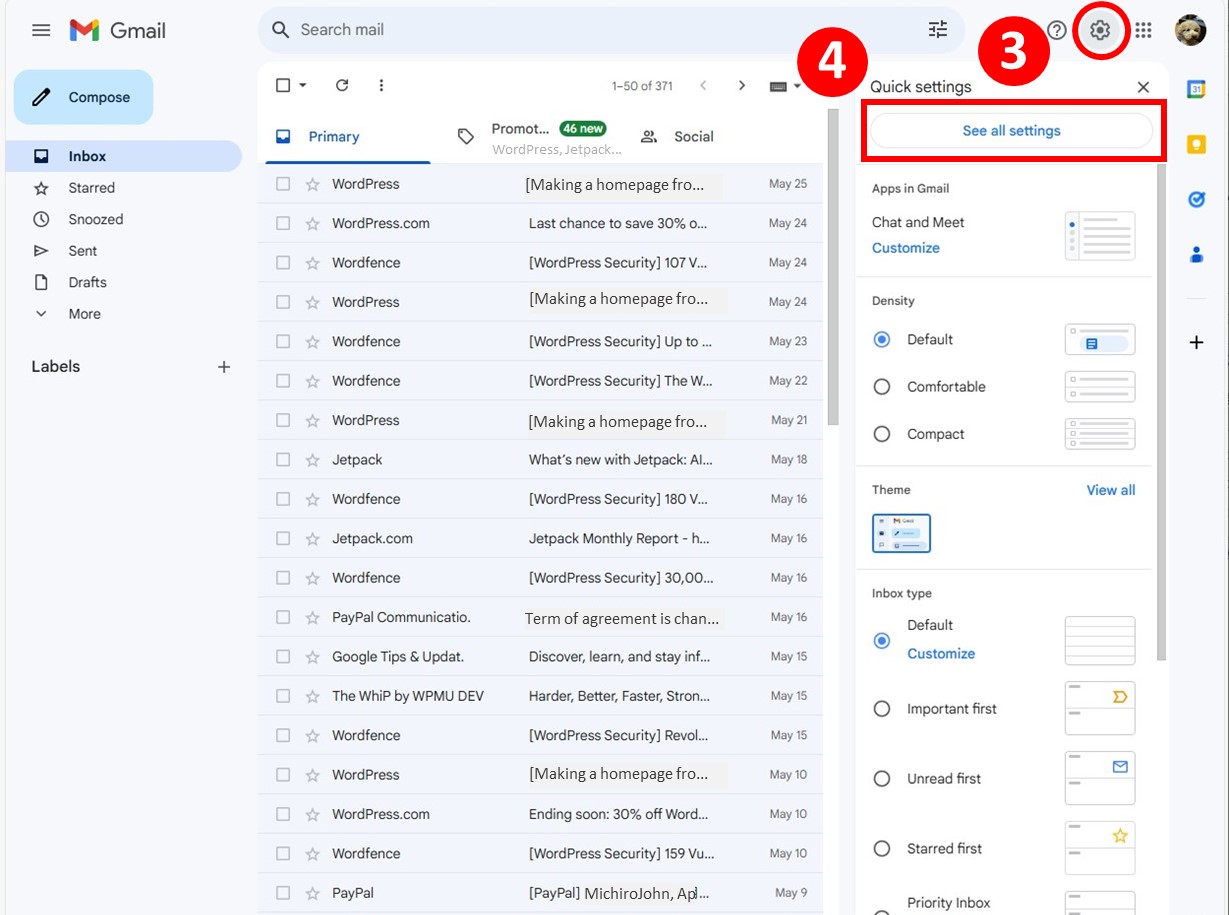Check the Jetpack May 18 email box
Image resolution: width=1229 pixels, height=915 pixels.
pos(283,460)
